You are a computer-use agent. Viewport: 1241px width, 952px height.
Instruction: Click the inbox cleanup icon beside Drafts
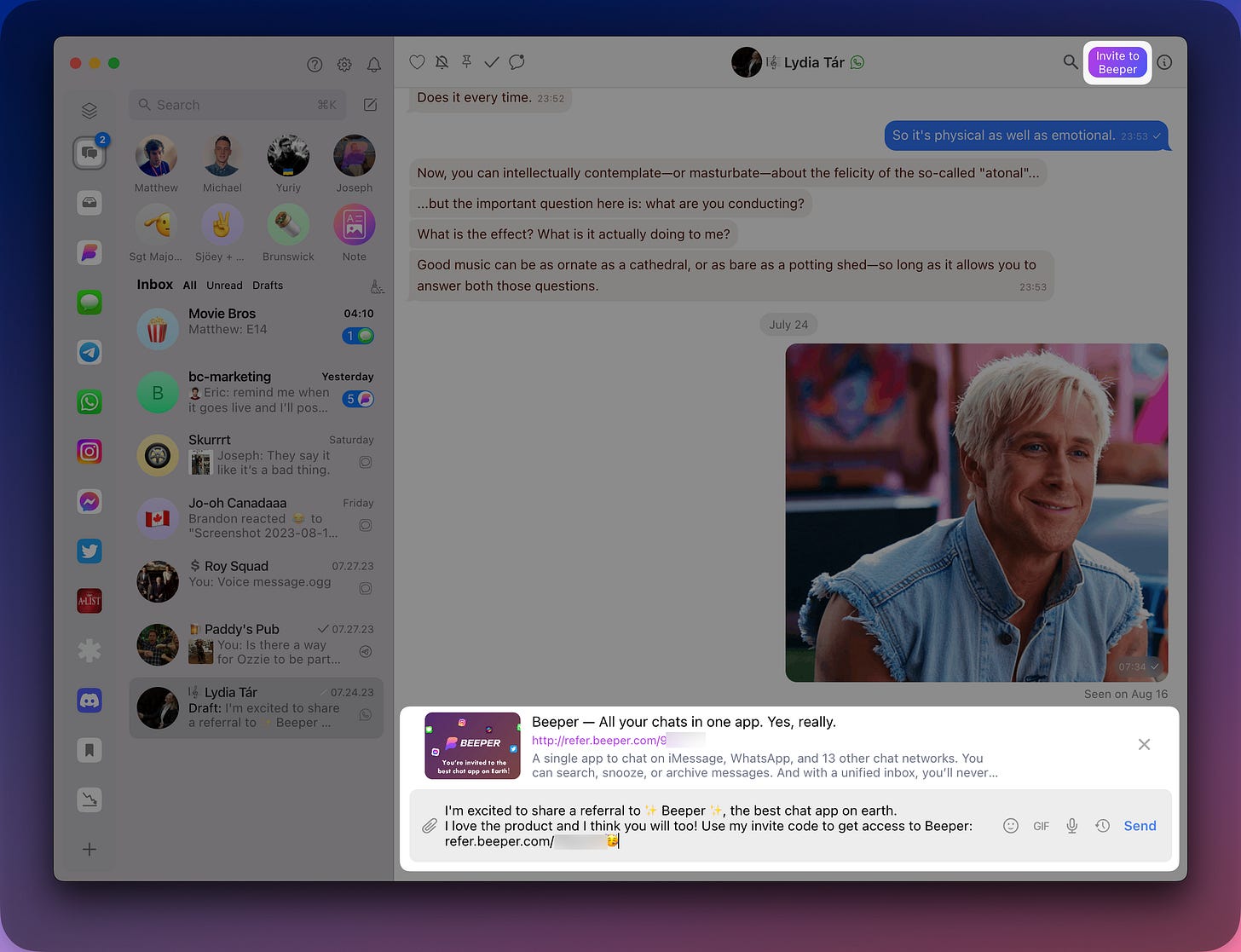coord(377,286)
